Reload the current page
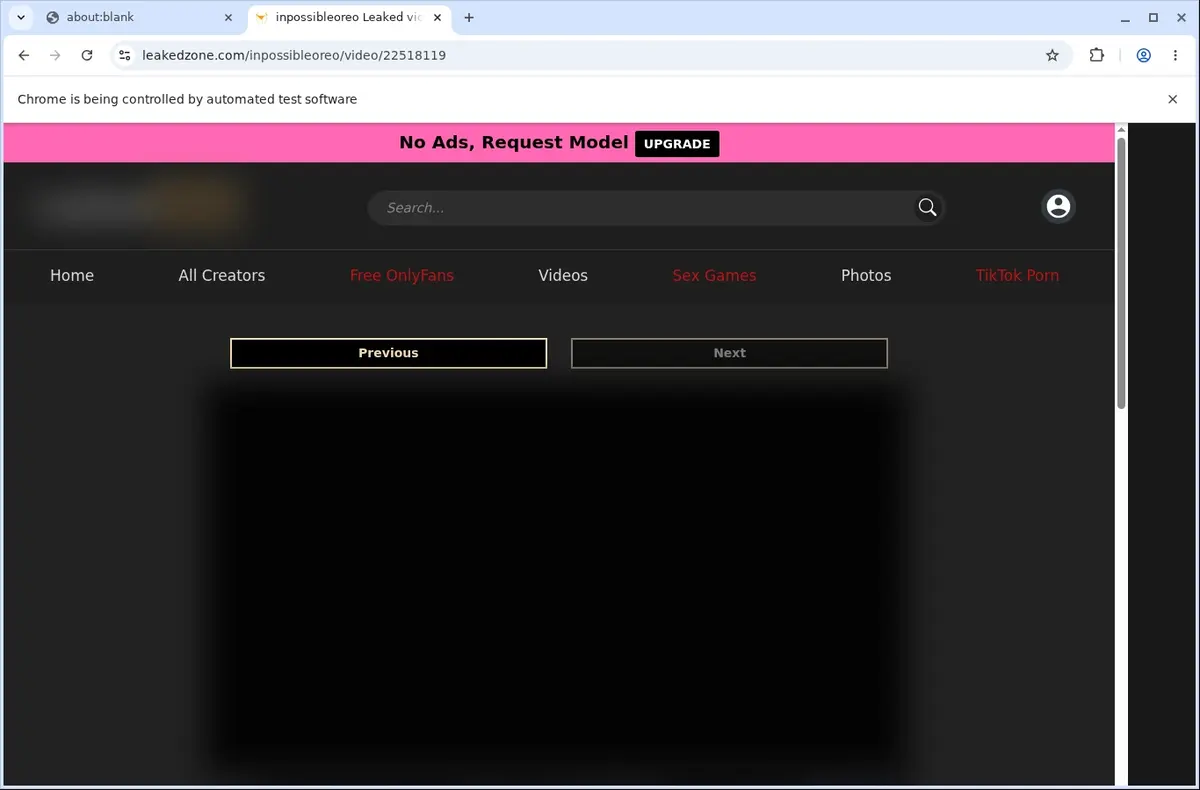Image resolution: width=1200 pixels, height=790 pixels. coord(87,56)
